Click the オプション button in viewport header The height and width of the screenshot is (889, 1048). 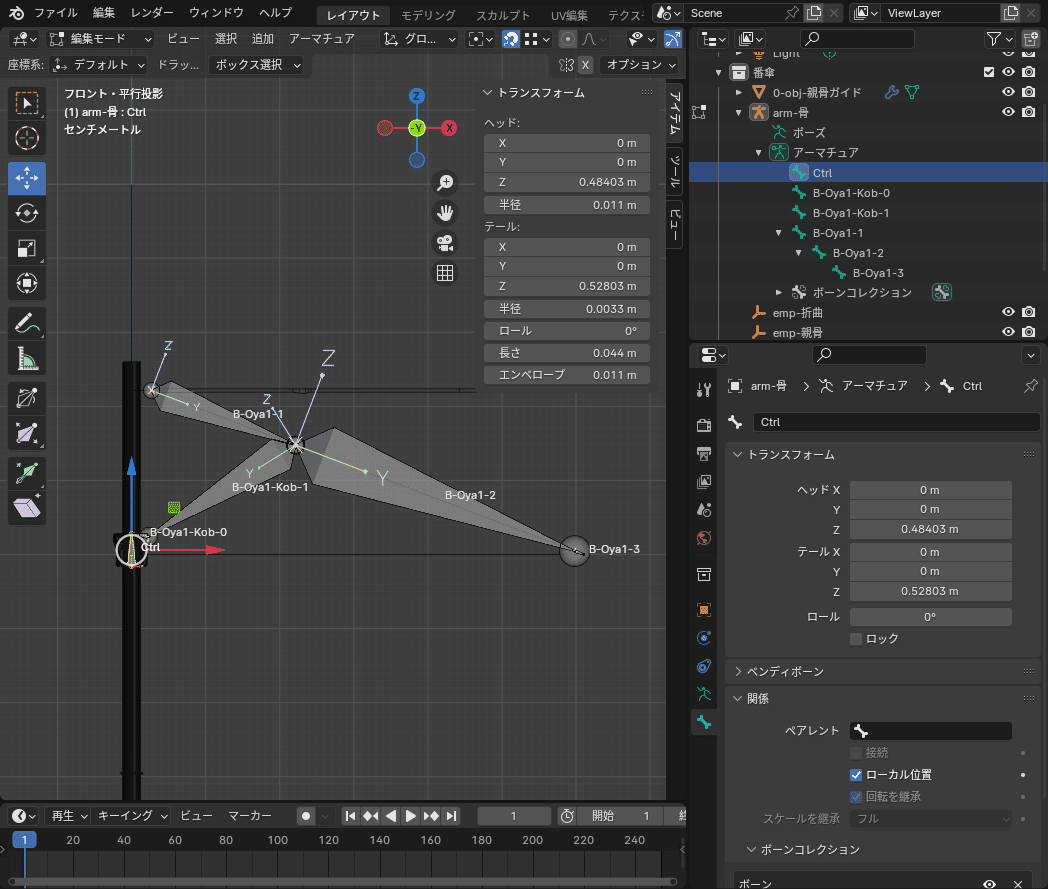tap(639, 64)
